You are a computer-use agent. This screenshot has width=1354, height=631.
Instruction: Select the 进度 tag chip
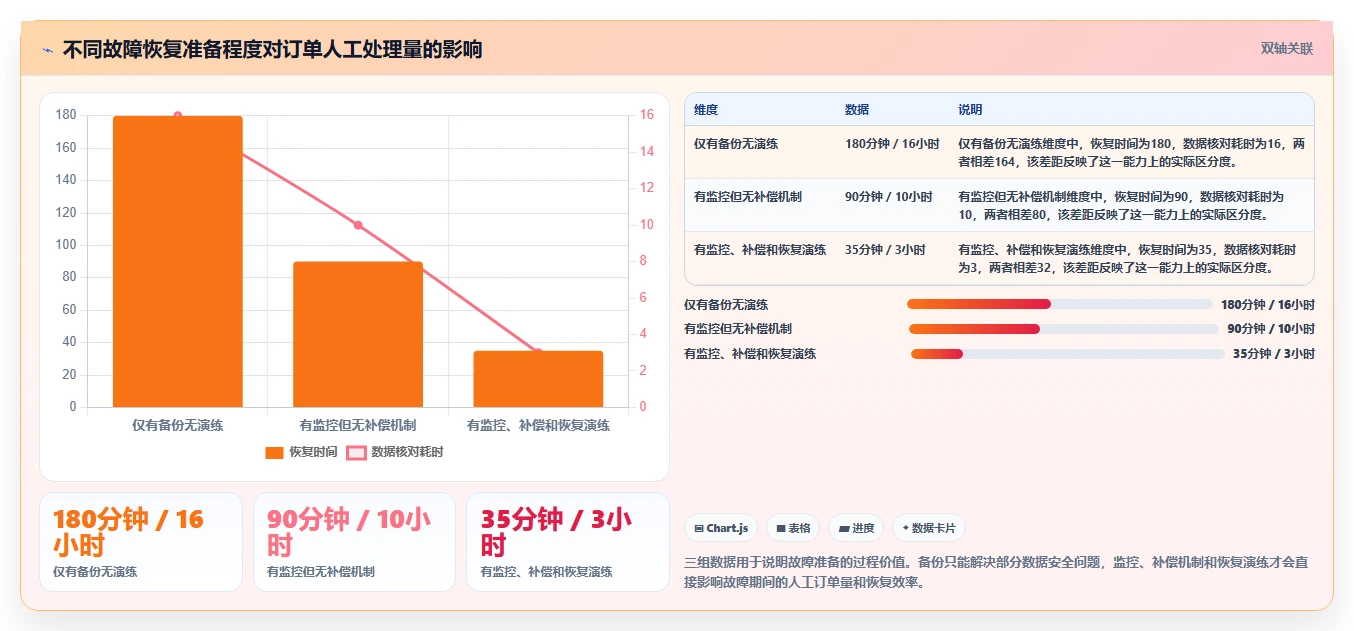856,528
